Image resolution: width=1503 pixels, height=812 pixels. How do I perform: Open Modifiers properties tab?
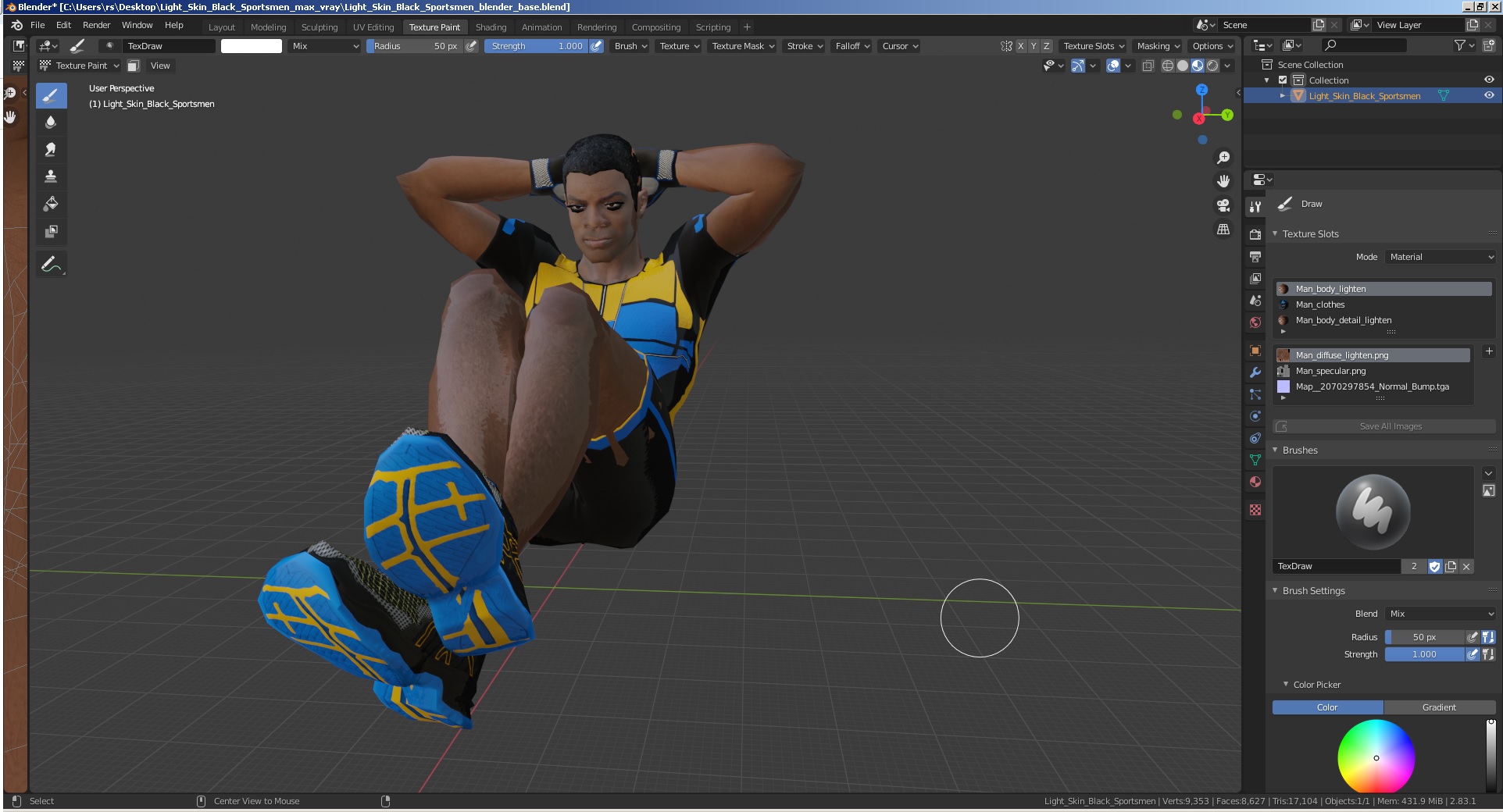coord(1255,372)
